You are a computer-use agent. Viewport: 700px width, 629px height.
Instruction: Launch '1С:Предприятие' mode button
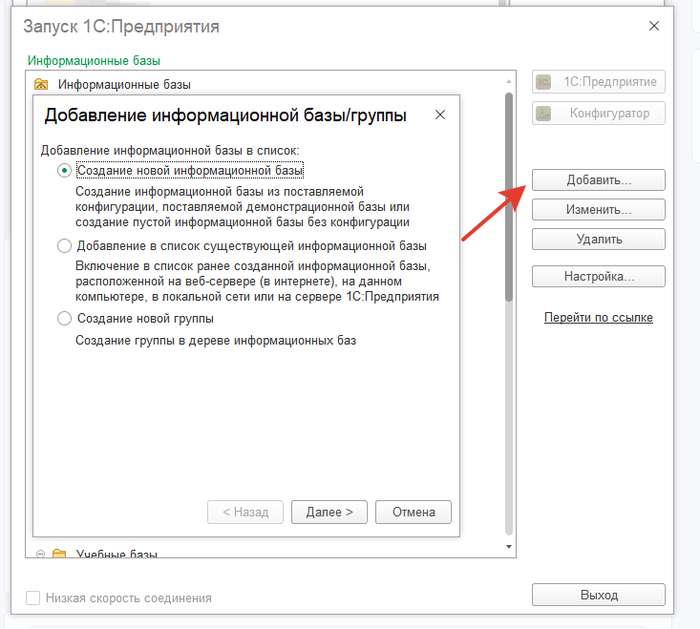coord(599,82)
